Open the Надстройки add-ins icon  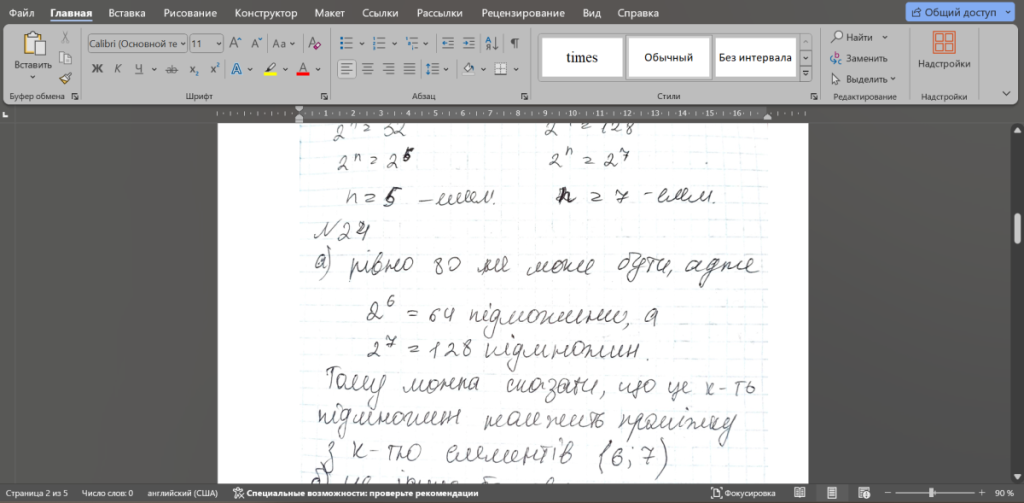tap(944, 50)
